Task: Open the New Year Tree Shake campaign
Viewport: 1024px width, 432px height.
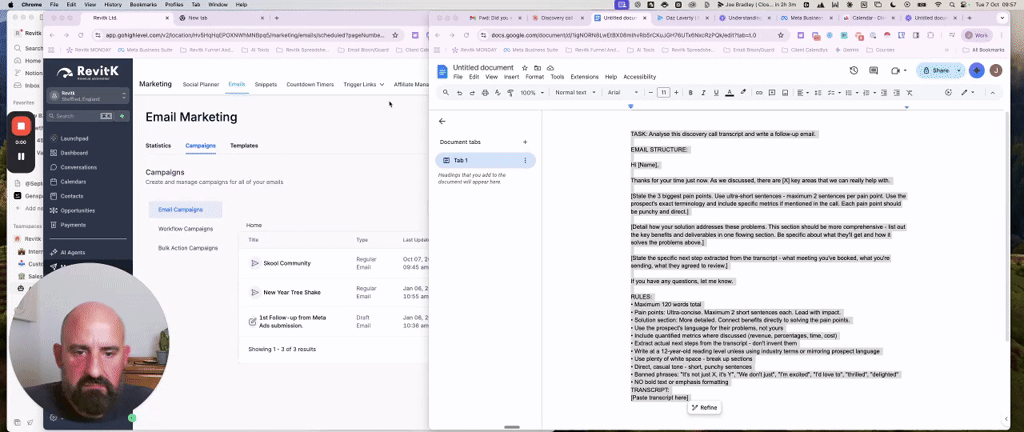Action: tap(292, 292)
